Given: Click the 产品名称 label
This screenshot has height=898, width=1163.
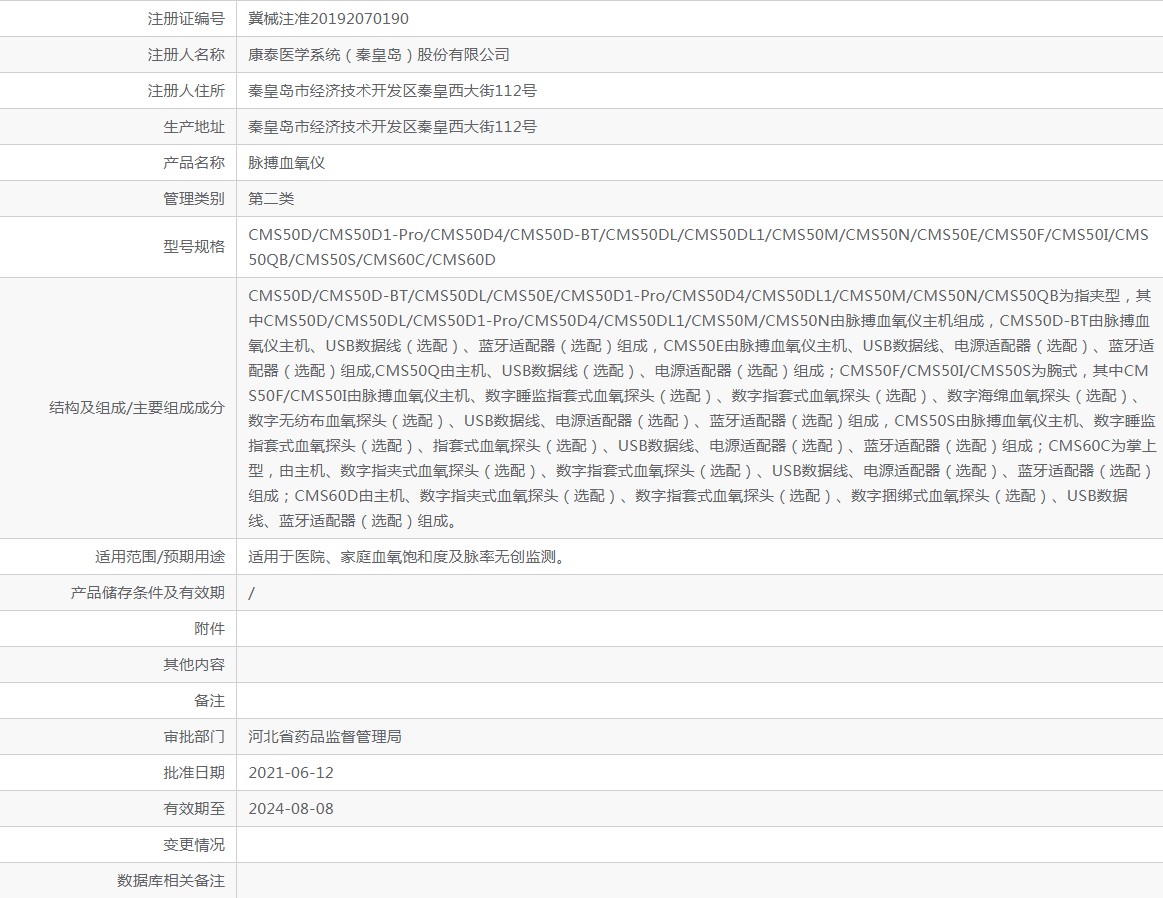Looking at the screenshot, I should (194, 162).
